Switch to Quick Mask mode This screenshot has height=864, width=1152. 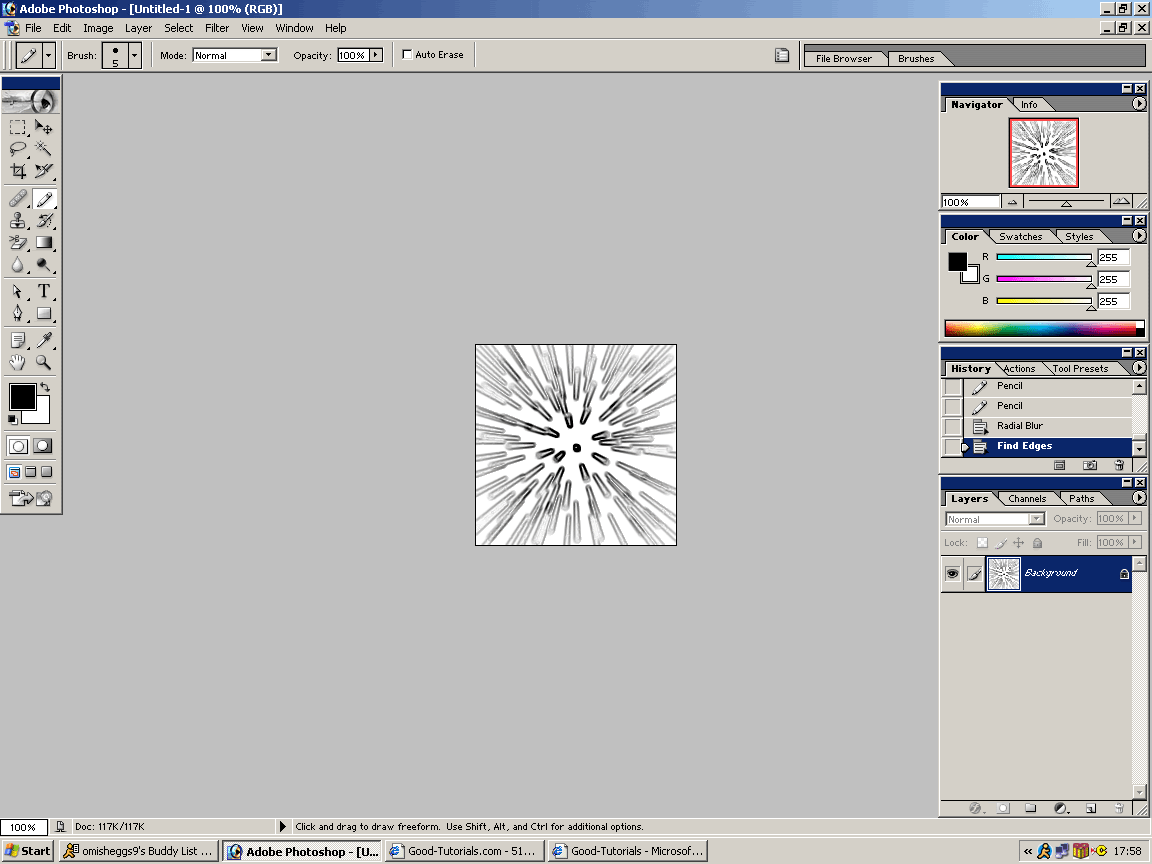(x=43, y=445)
